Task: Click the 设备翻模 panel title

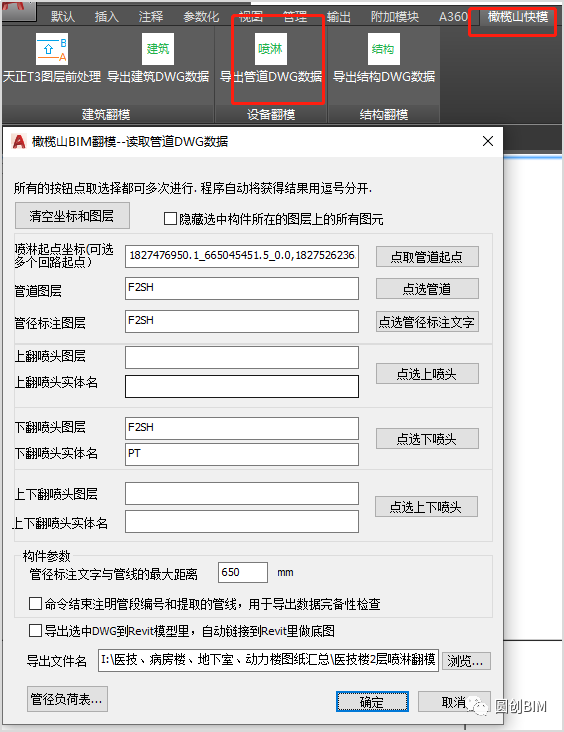Action: point(271,114)
